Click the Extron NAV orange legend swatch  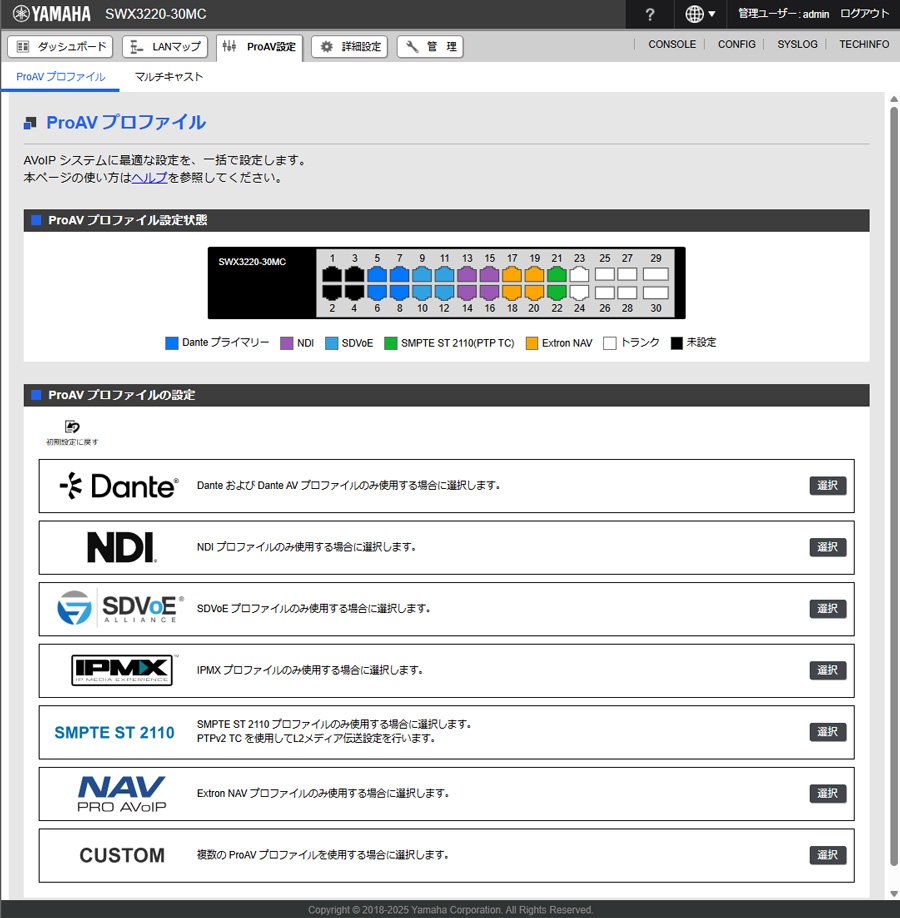coord(532,343)
